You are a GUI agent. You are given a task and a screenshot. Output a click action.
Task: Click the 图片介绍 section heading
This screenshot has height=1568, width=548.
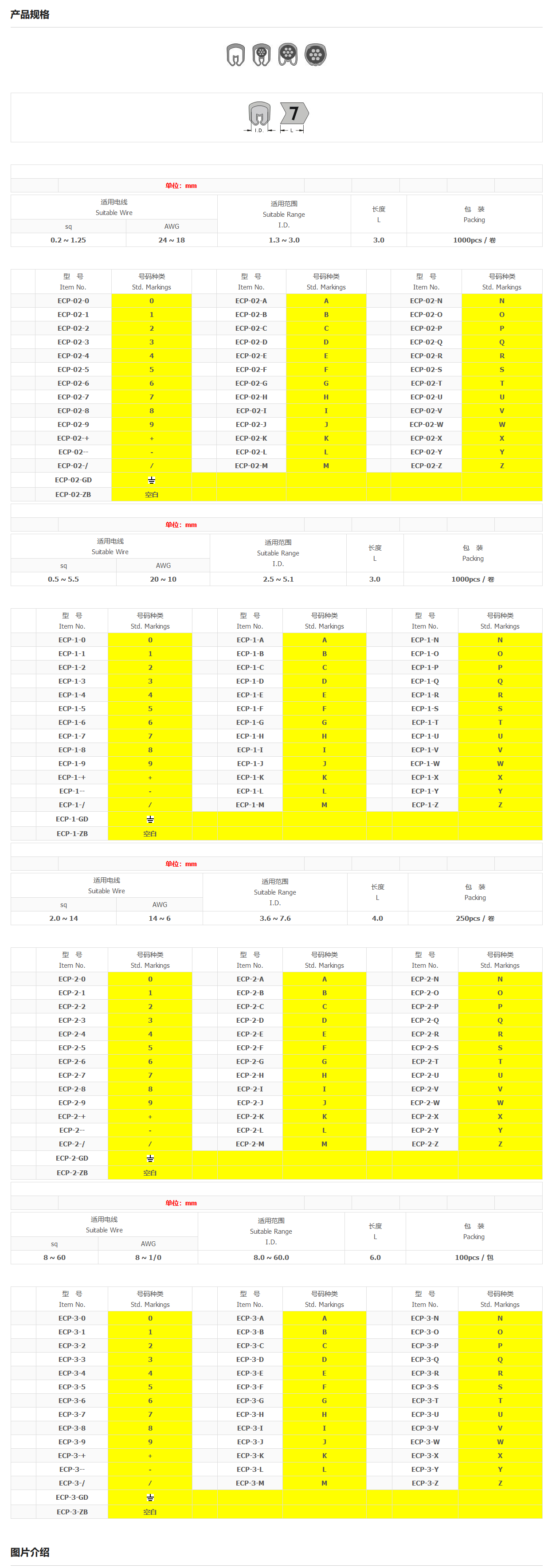point(30,1552)
